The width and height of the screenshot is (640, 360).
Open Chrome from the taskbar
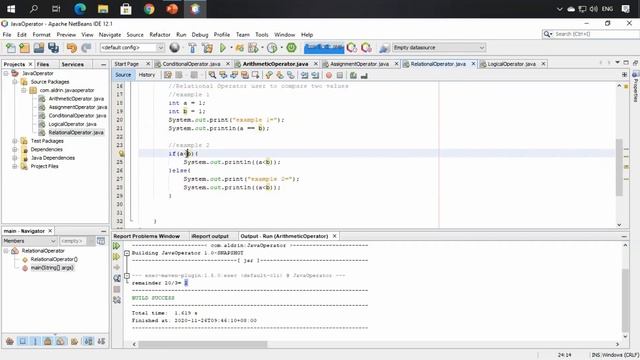point(149,9)
